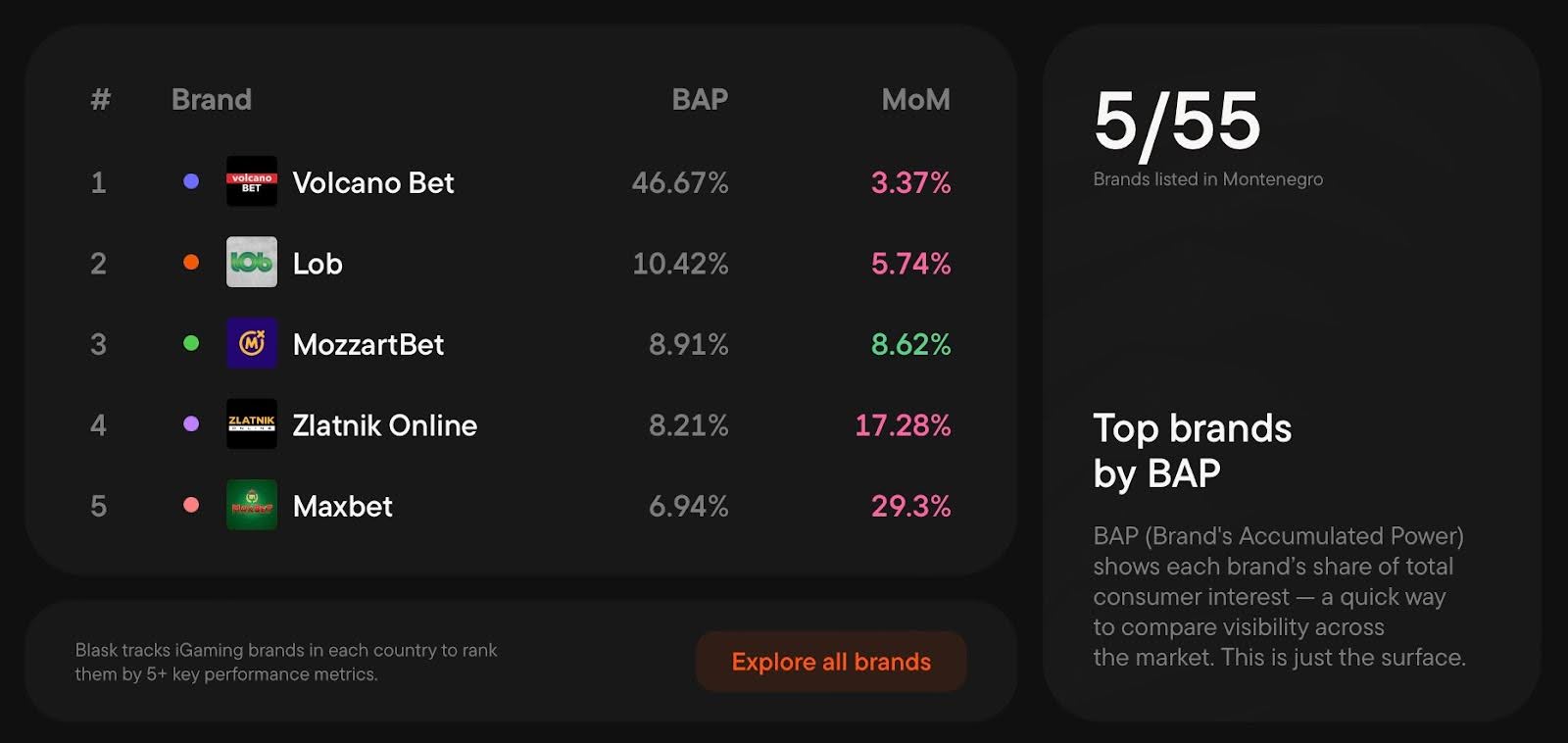
Task: Select the green dot beside MozzartBet
Action: click(x=191, y=343)
